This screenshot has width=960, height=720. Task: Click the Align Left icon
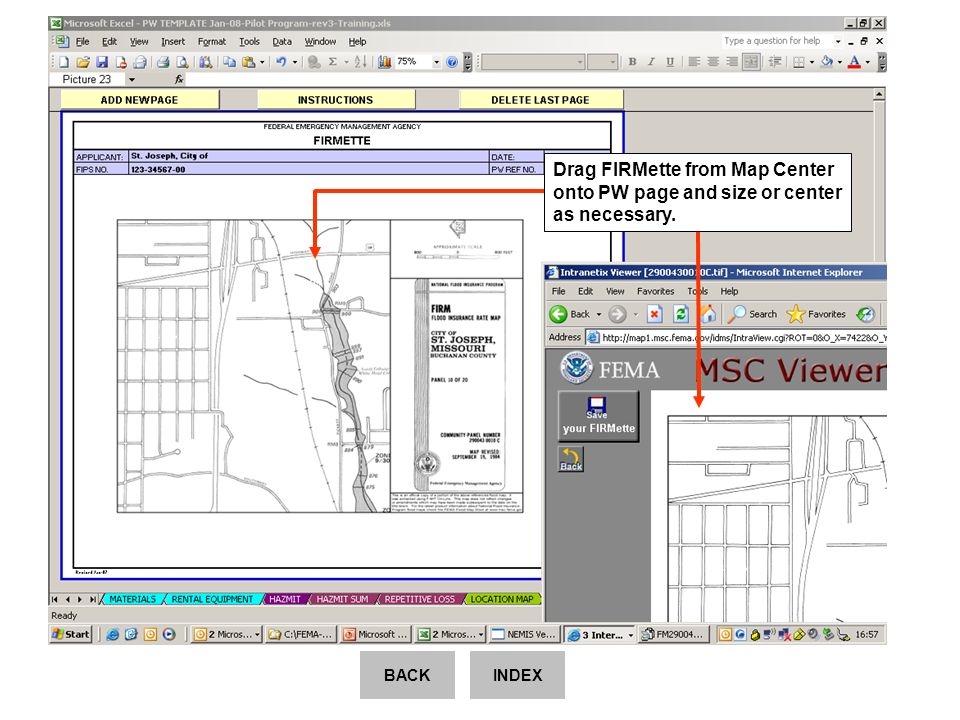pyautogui.click(x=694, y=62)
